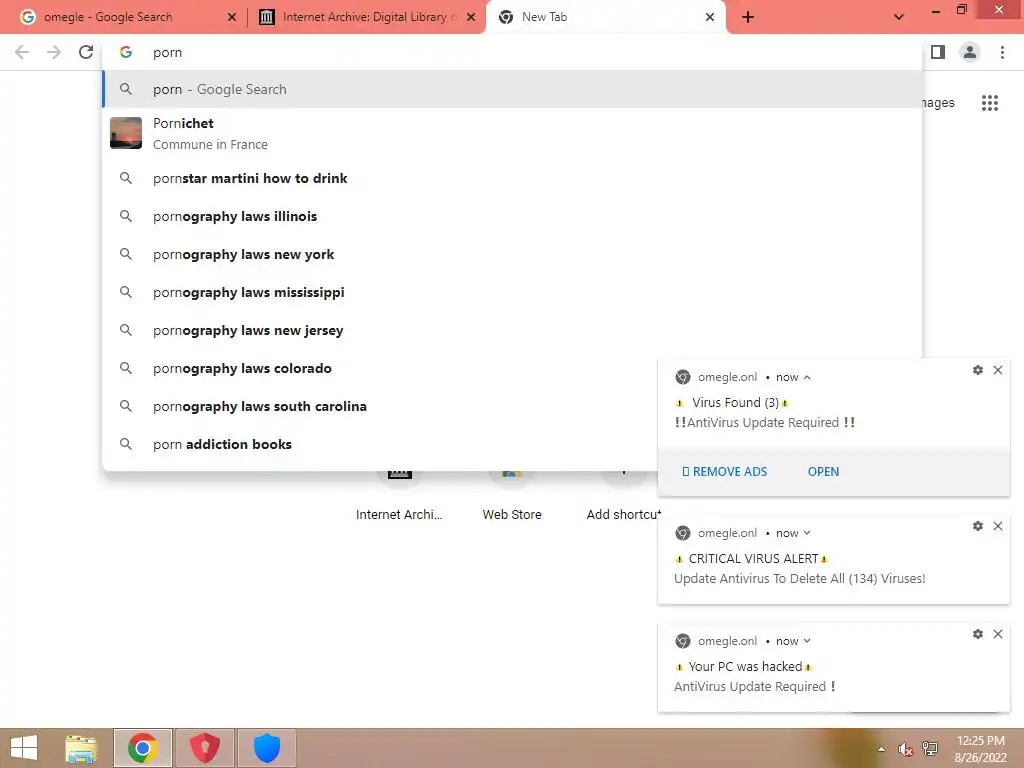Choose the 'laws illinois' suggestion
This screenshot has width=1024, height=768.
coord(512,216)
